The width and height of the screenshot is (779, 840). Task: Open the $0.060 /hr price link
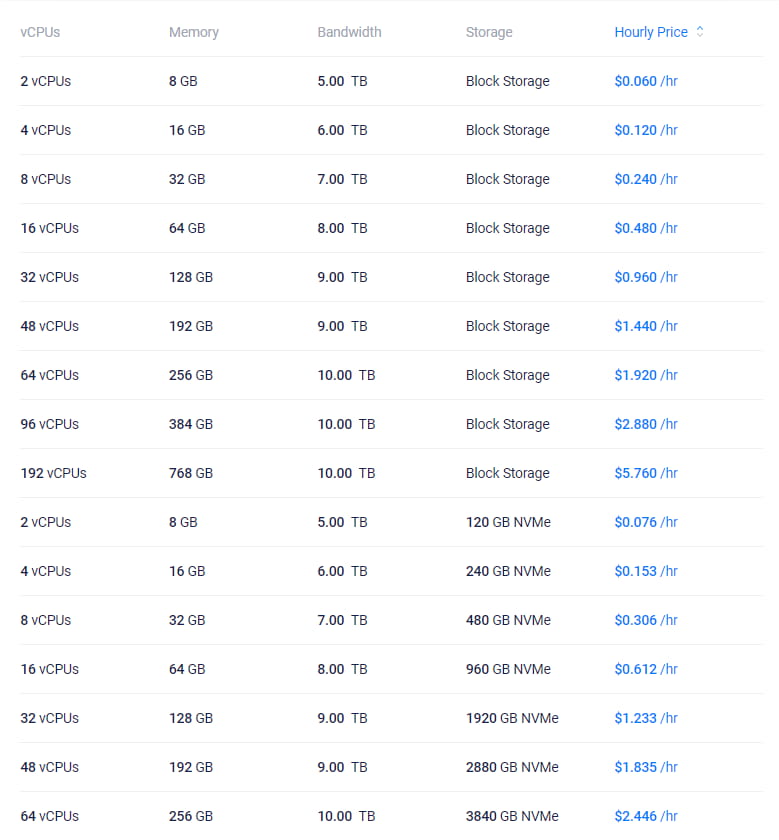[646, 81]
